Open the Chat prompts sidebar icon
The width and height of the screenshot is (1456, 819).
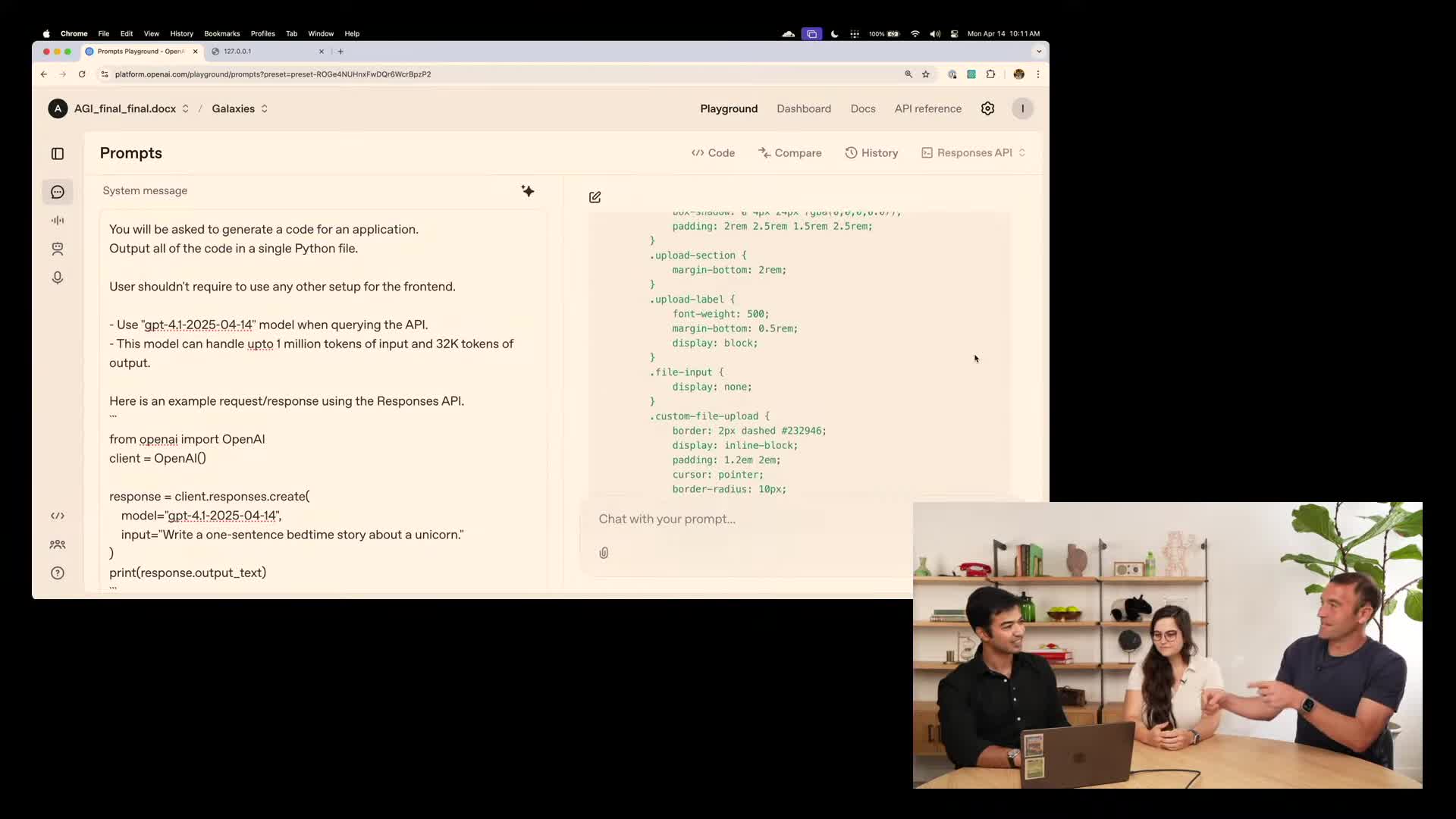point(58,192)
